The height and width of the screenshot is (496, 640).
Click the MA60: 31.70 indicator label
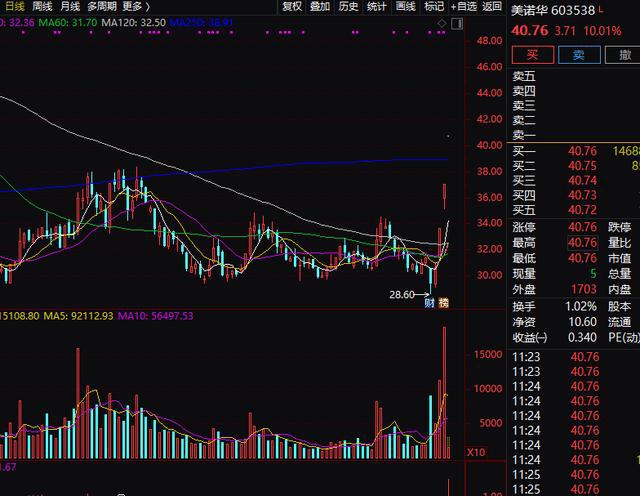point(68,22)
